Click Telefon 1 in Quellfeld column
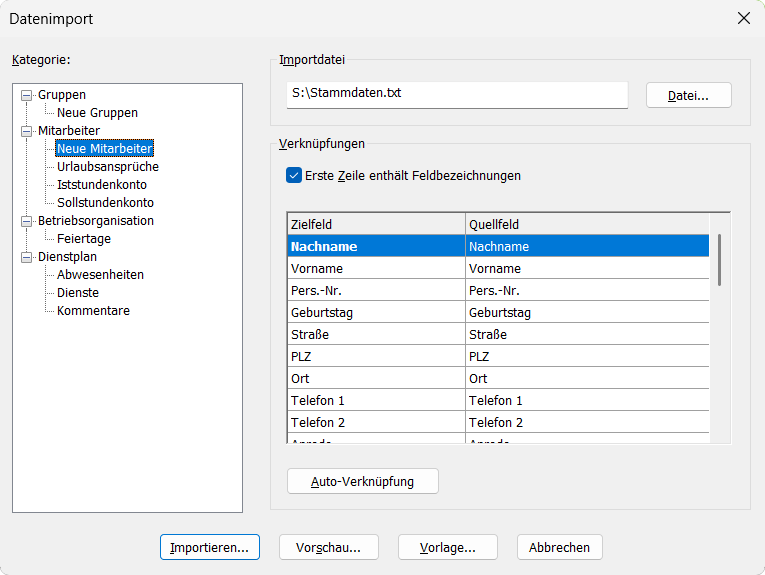Viewport: 765px width, 575px height. [587, 400]
